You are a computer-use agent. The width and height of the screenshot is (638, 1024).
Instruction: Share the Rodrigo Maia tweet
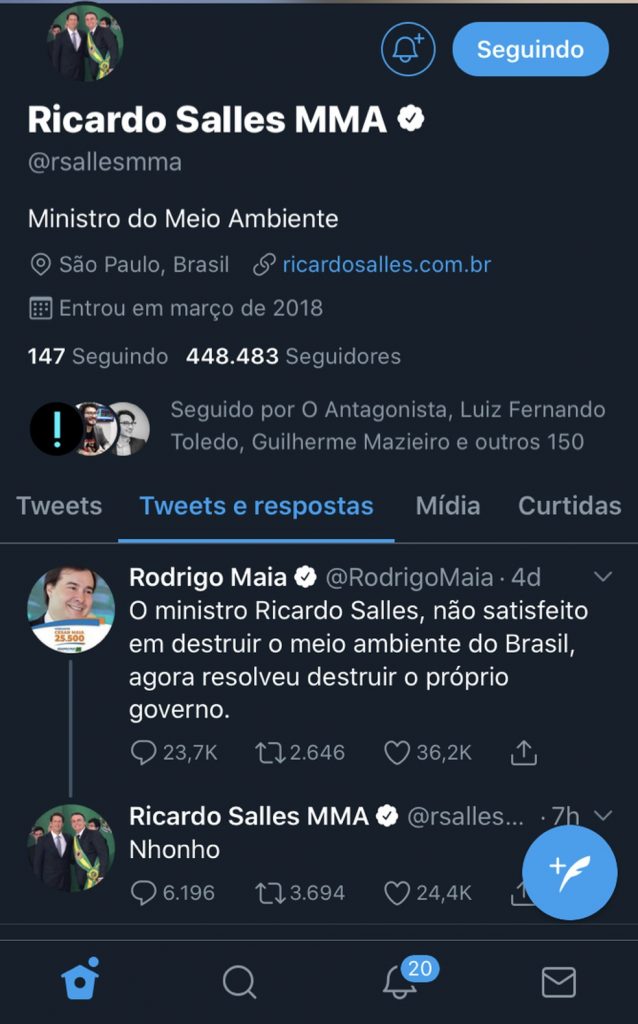click(524, 753)
